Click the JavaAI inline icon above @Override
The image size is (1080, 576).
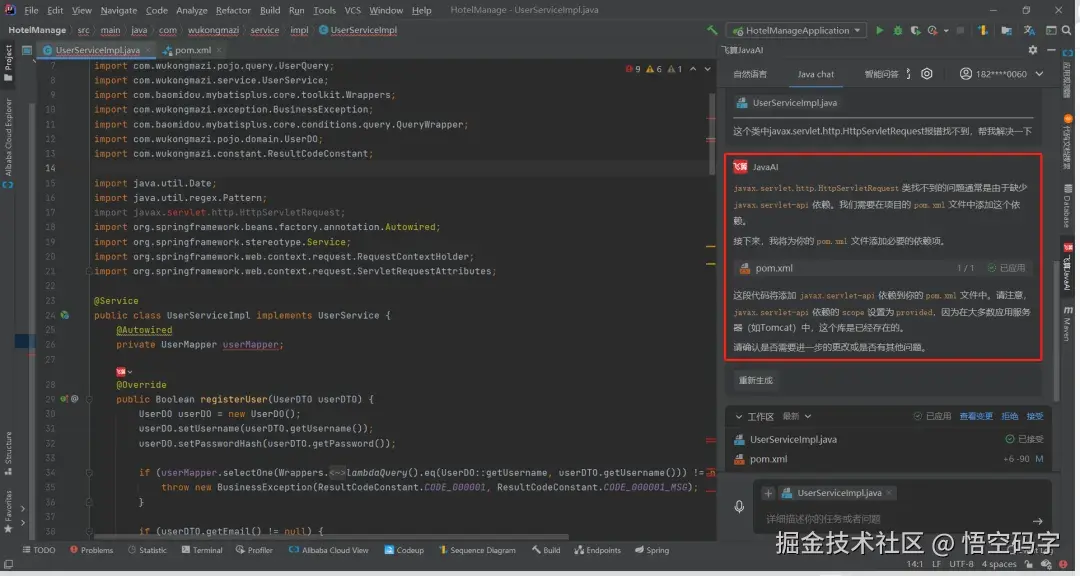121,371
